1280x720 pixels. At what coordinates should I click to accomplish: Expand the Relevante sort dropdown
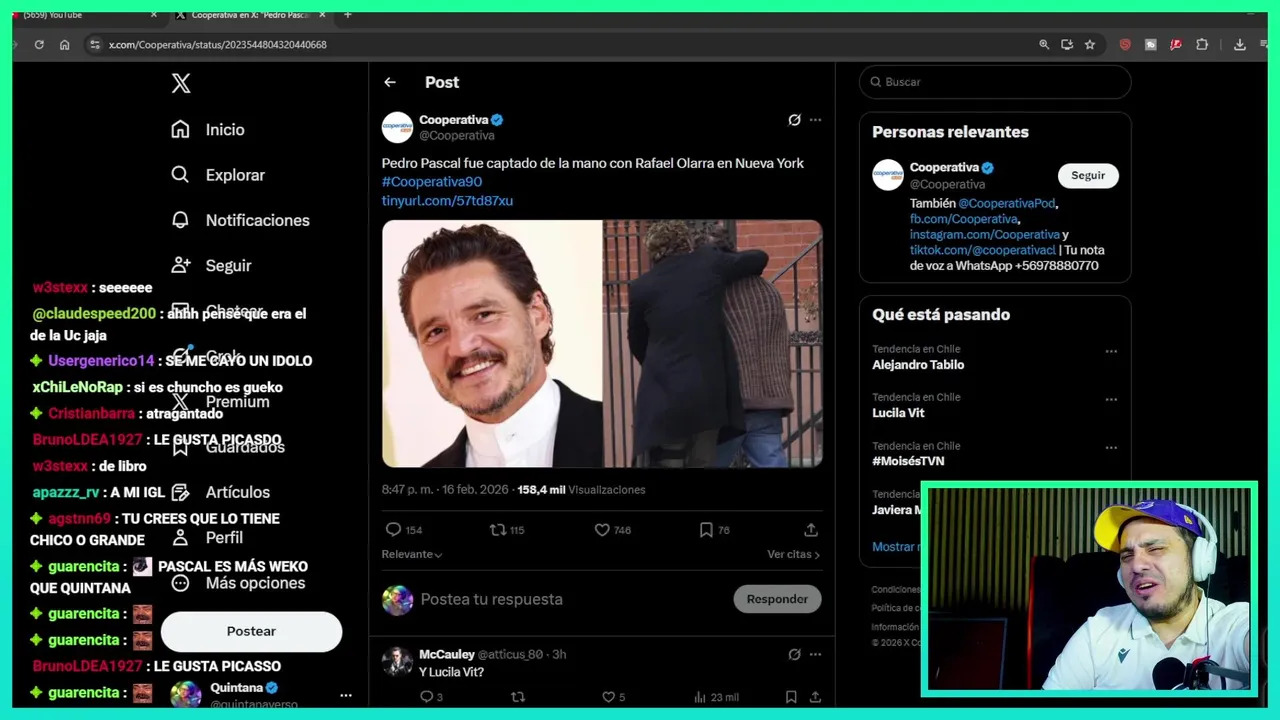[411, 554]
